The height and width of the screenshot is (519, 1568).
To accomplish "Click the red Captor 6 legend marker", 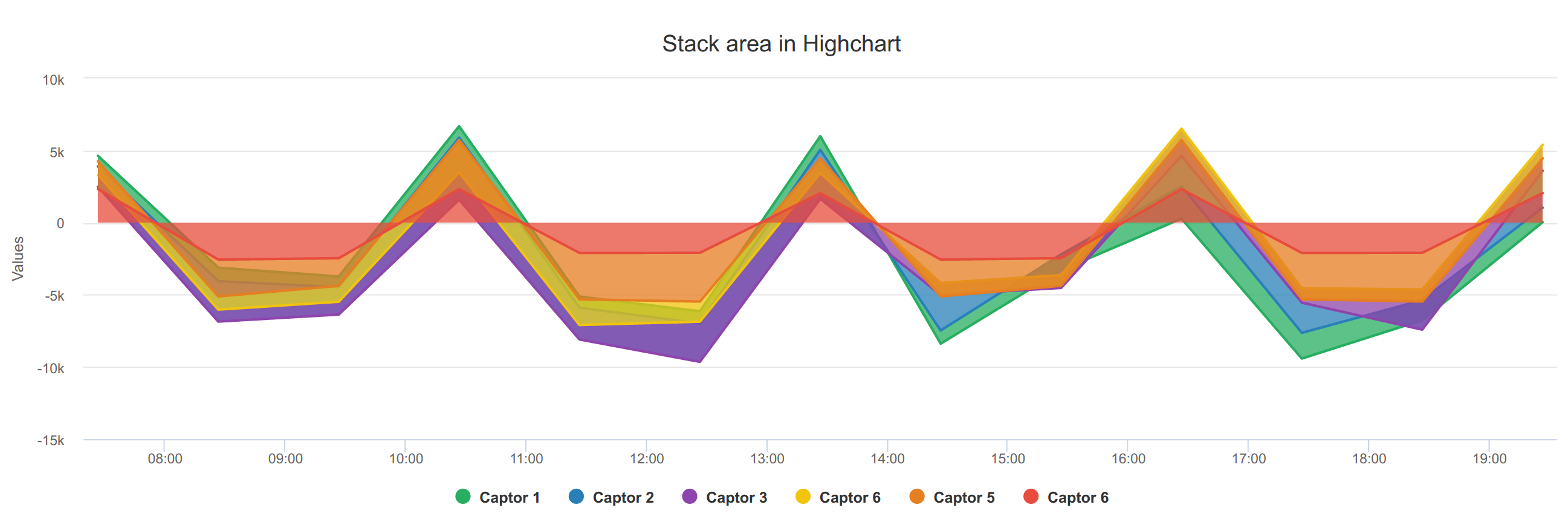I will pos(1031,497).
